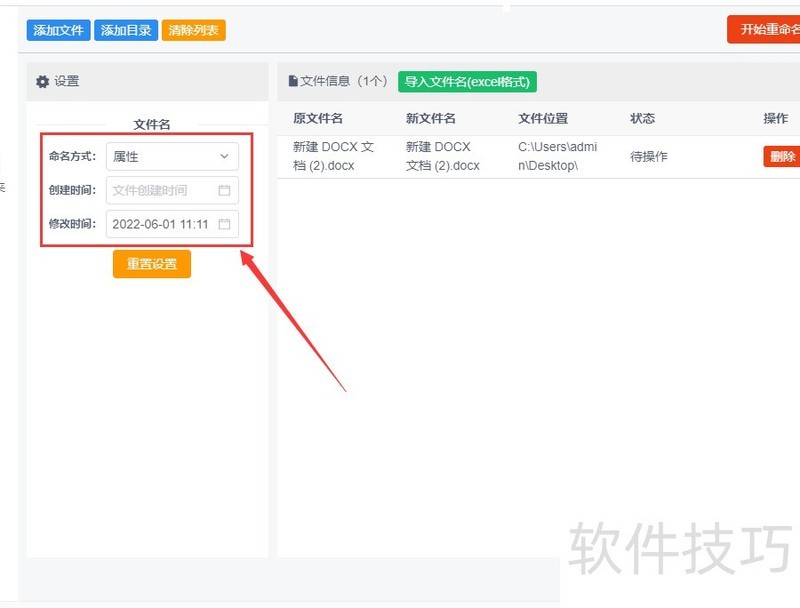
Task: Click the 待操作 status cell
Action: [x=649, y=157]
